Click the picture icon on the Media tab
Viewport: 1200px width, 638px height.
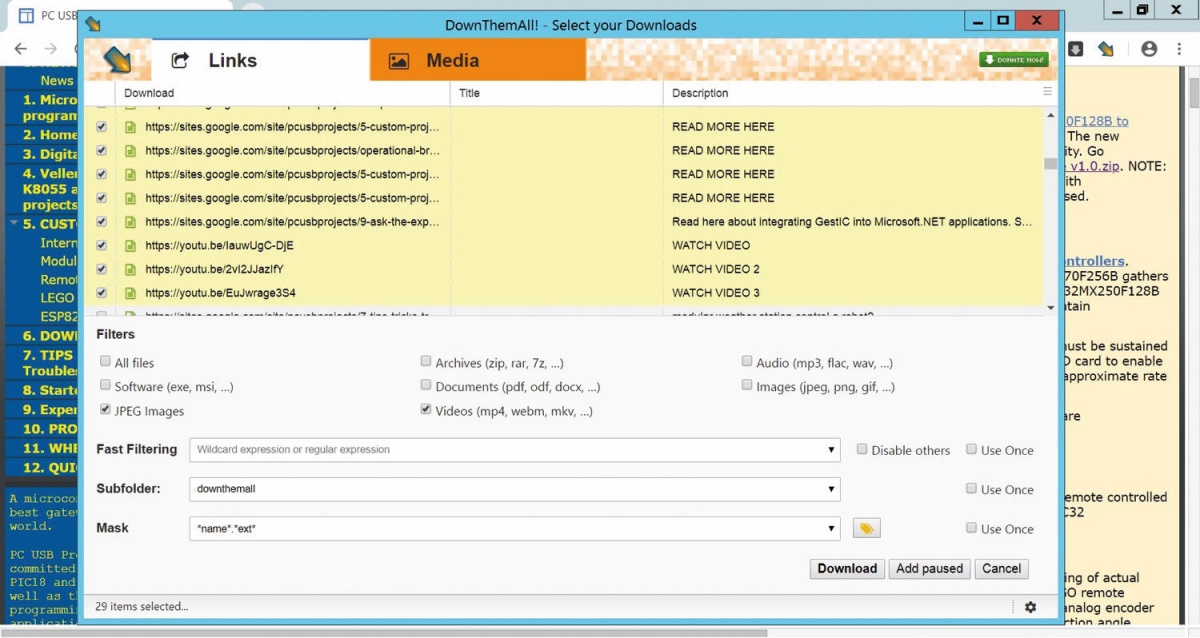[x=398, y=61]
